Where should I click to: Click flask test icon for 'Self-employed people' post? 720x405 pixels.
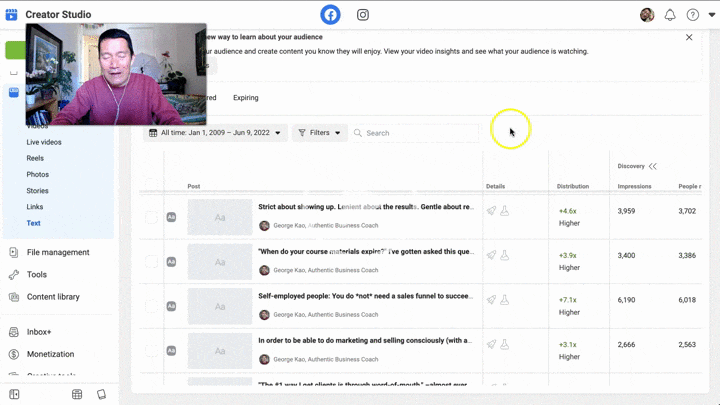(505, 300)
